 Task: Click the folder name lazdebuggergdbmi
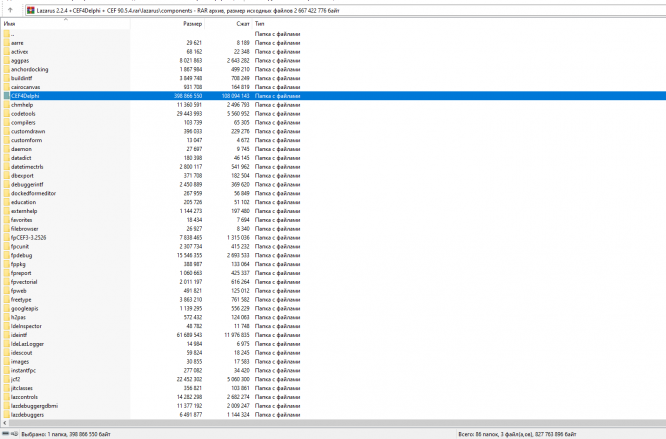[34, 406]
